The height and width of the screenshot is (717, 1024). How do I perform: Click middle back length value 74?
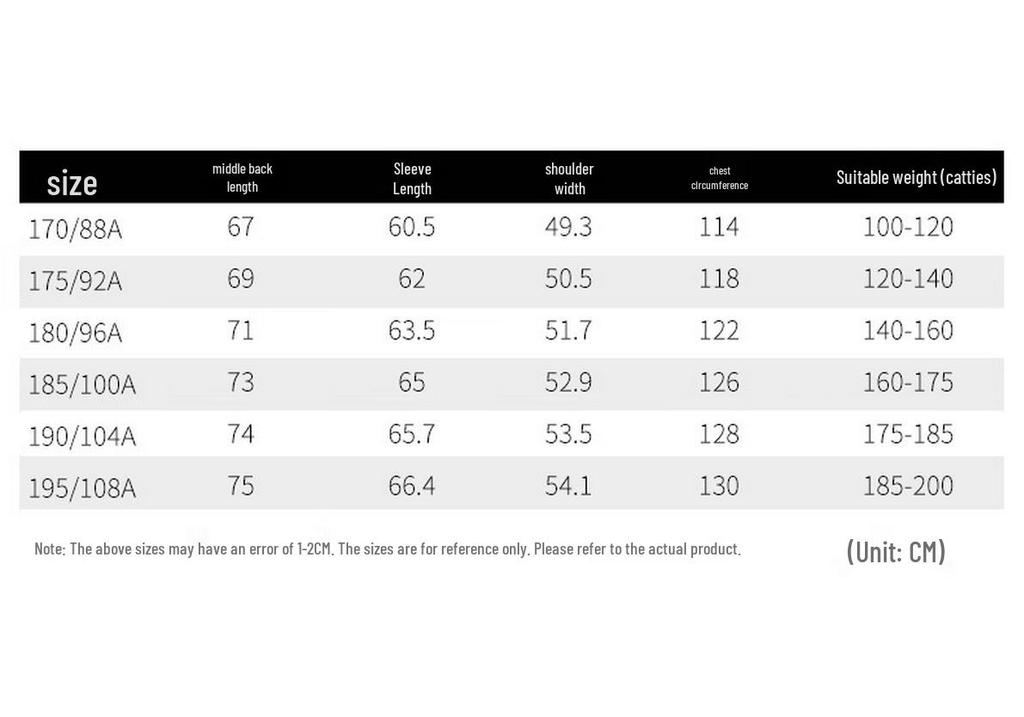[240, 434]
